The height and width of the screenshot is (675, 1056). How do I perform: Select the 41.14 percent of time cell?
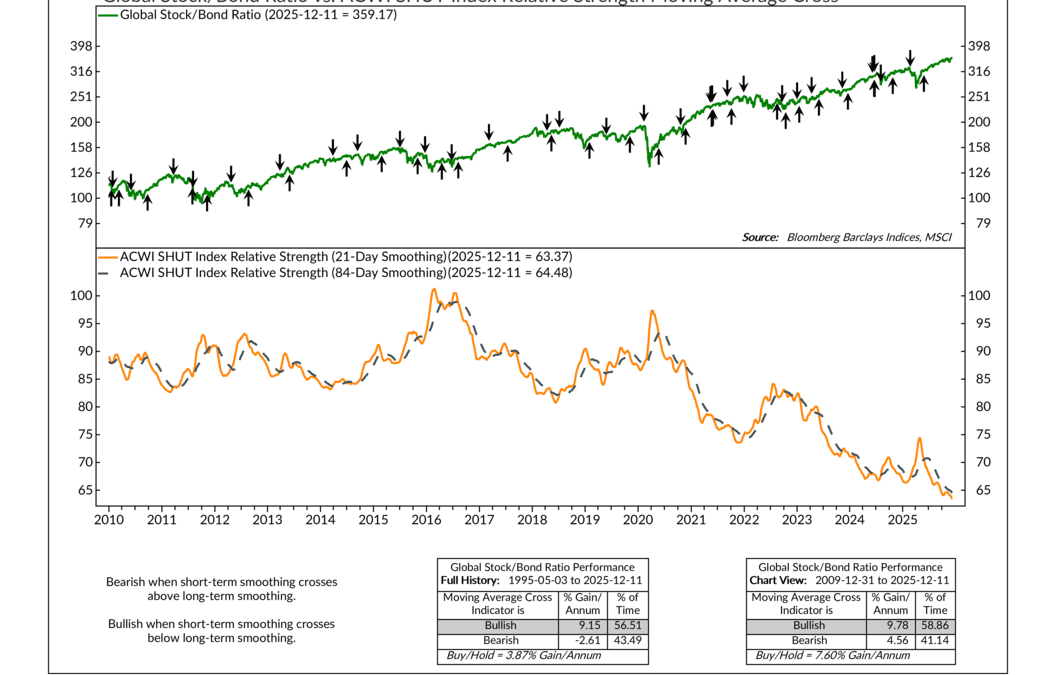(x=935, y=640)
